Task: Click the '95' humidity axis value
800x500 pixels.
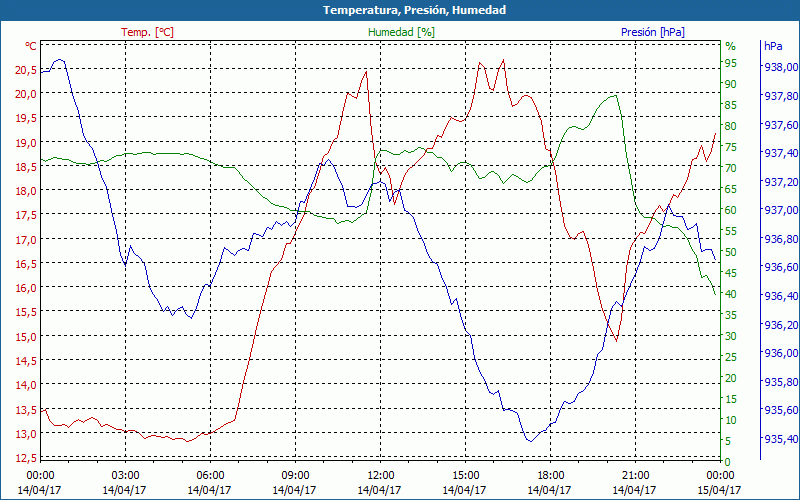Action: tap(731, 63)
